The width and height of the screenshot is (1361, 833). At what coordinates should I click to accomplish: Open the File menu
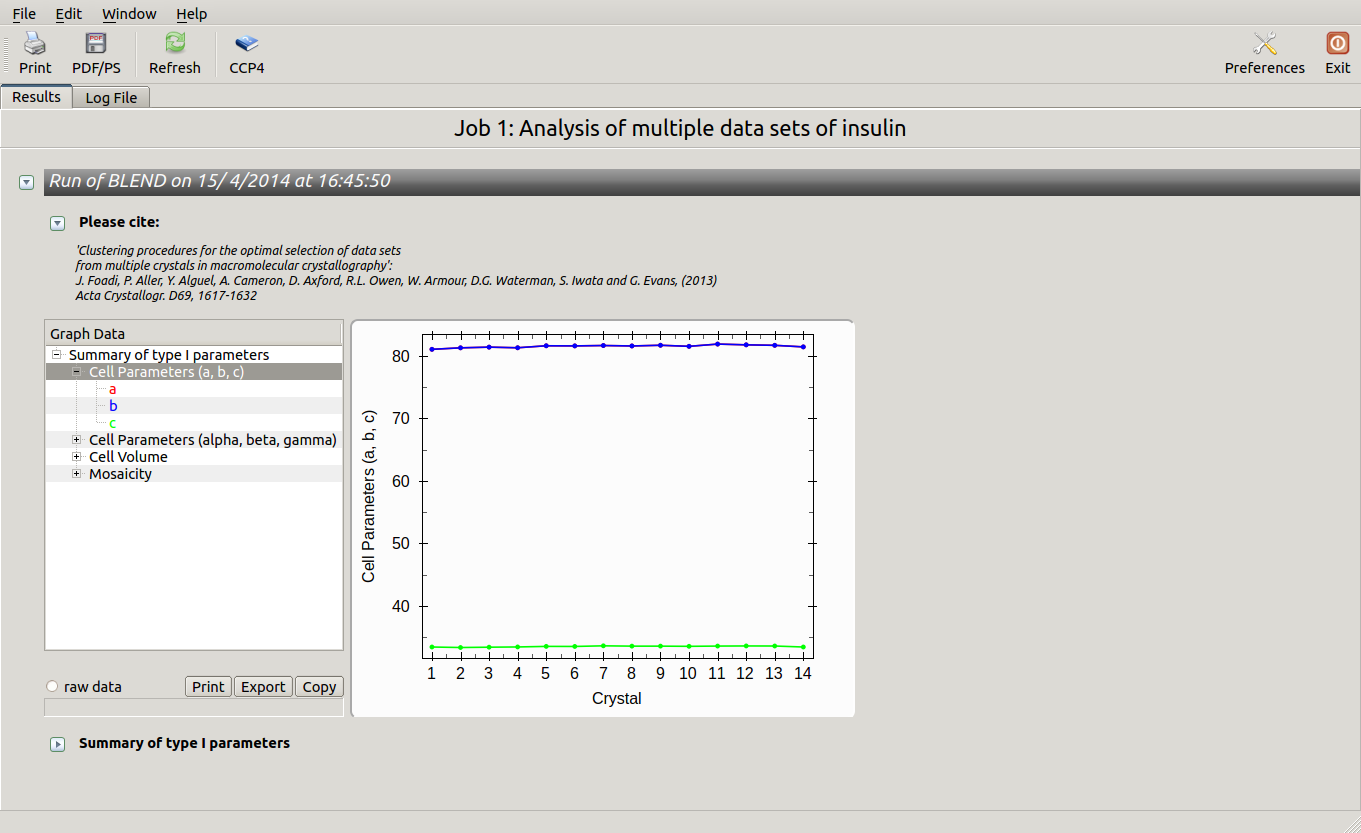(x=24, y=14)
